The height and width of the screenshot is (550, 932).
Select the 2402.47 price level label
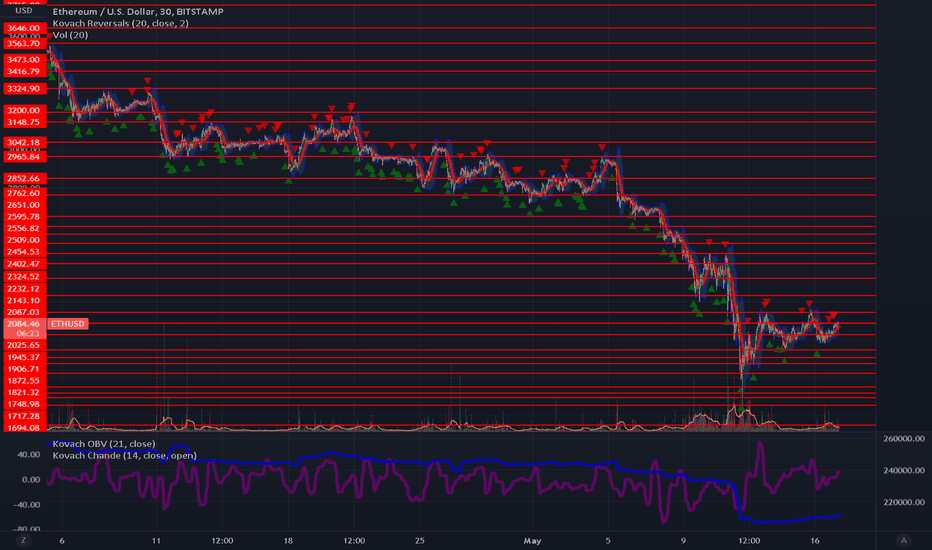pos(24,264)
